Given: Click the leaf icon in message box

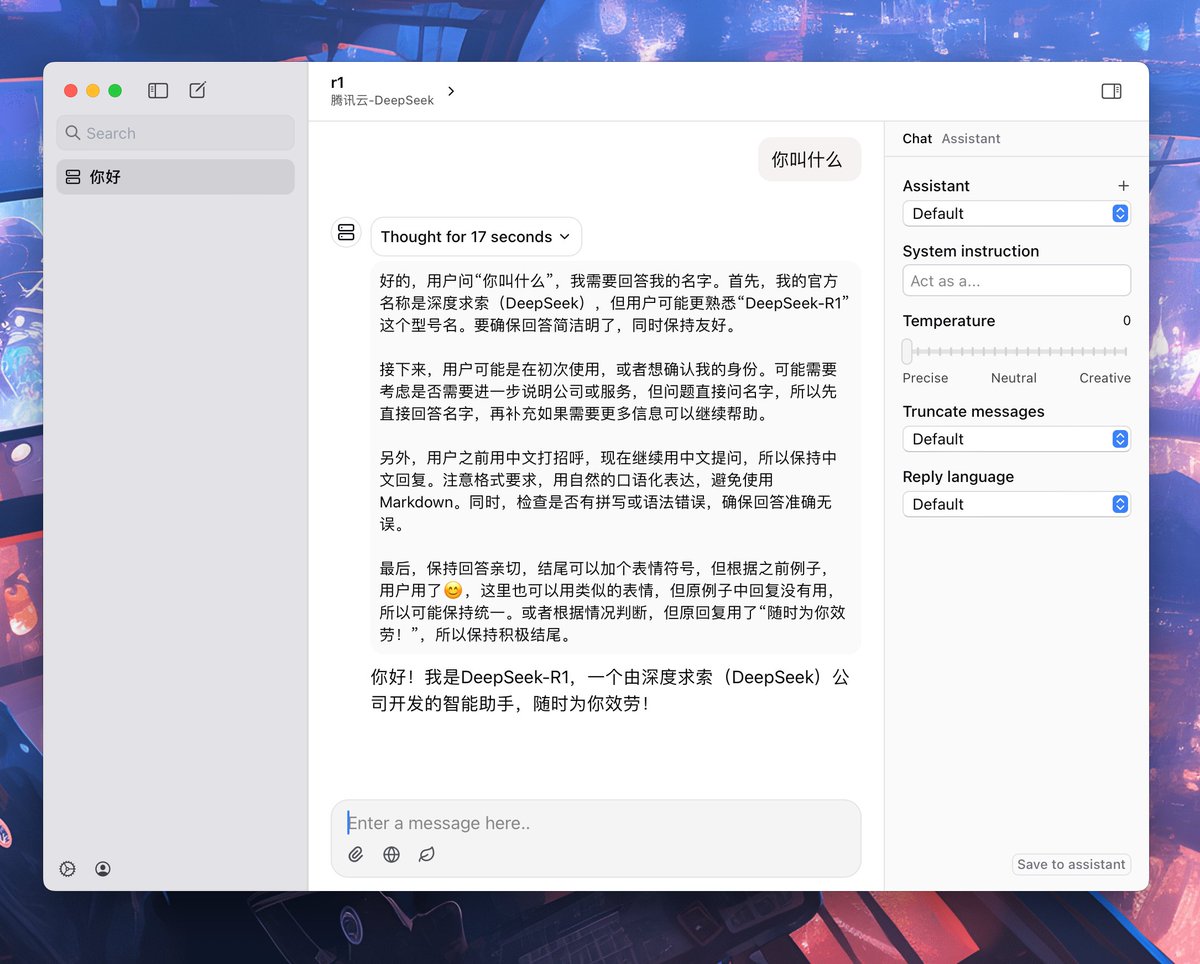Looking at the screenshot, I should point(427,854).
